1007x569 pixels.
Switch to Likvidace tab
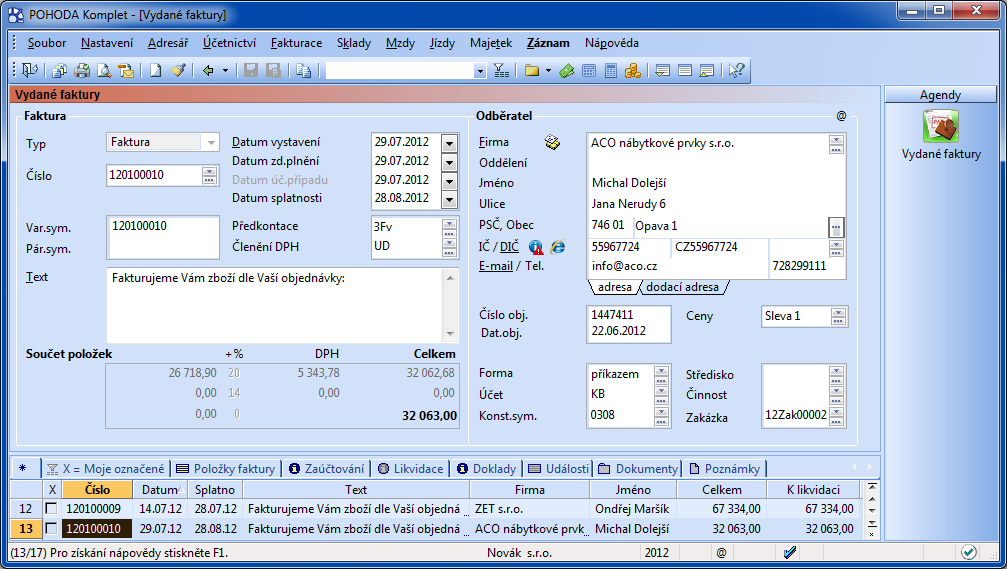[410, 469]
